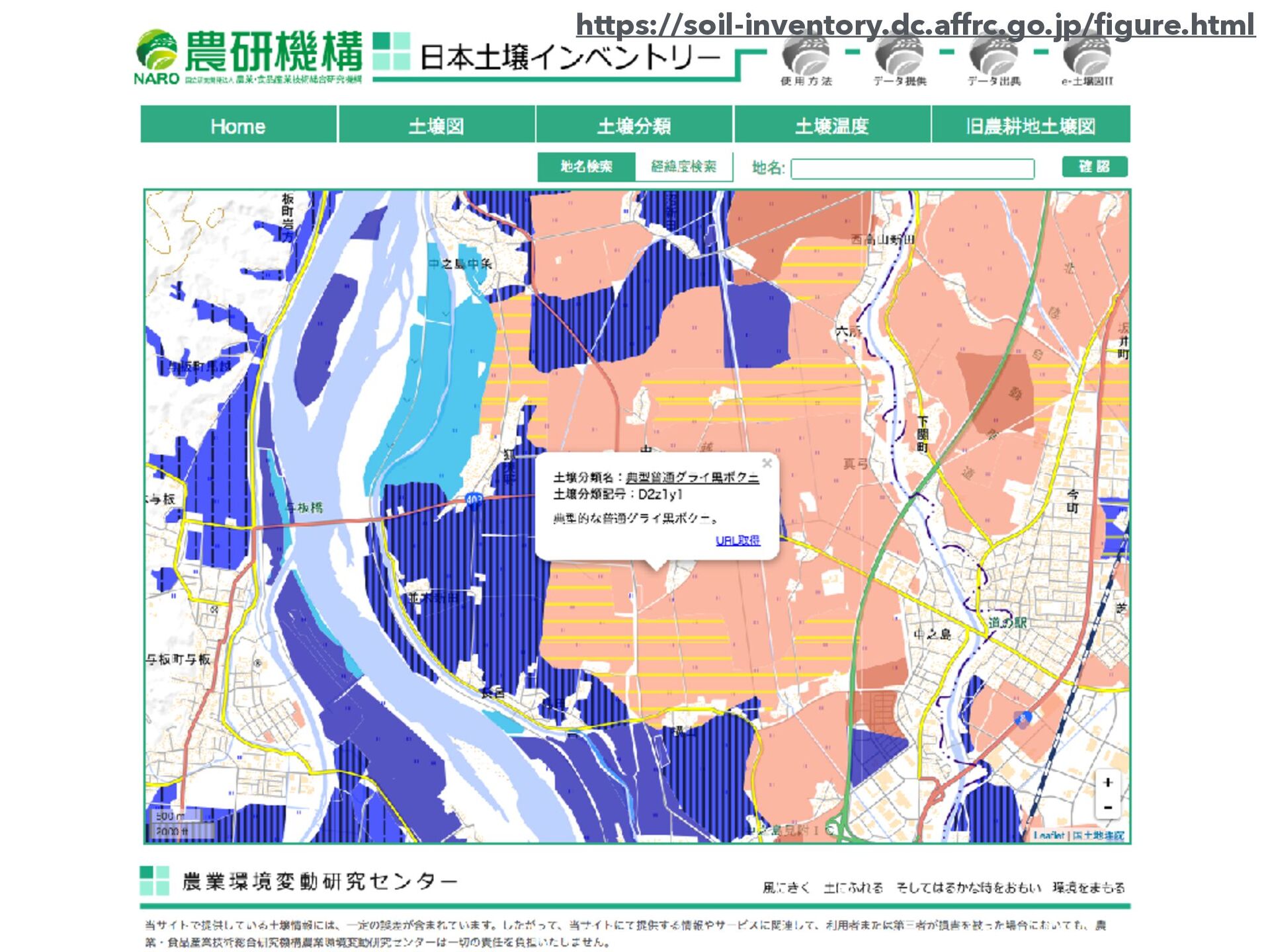
Task: Switch to the 経緯度検索 tab
Action: coord(683,167)
